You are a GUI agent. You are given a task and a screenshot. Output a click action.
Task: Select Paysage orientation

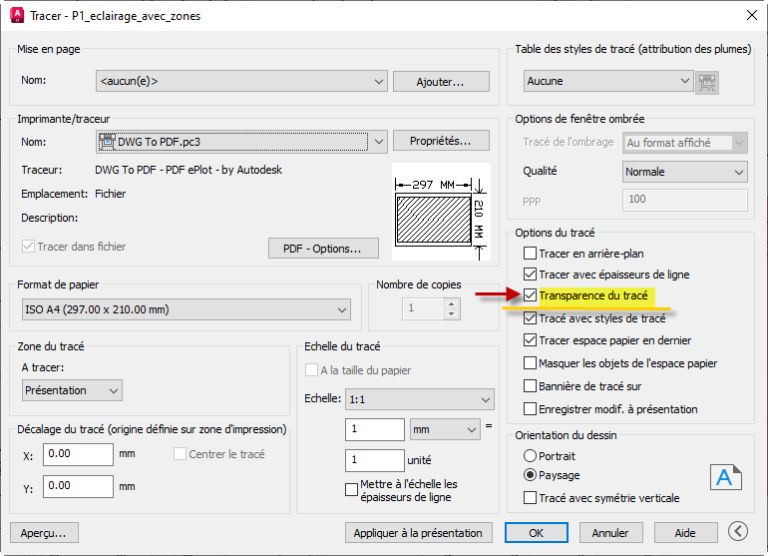tap(530, 475)
